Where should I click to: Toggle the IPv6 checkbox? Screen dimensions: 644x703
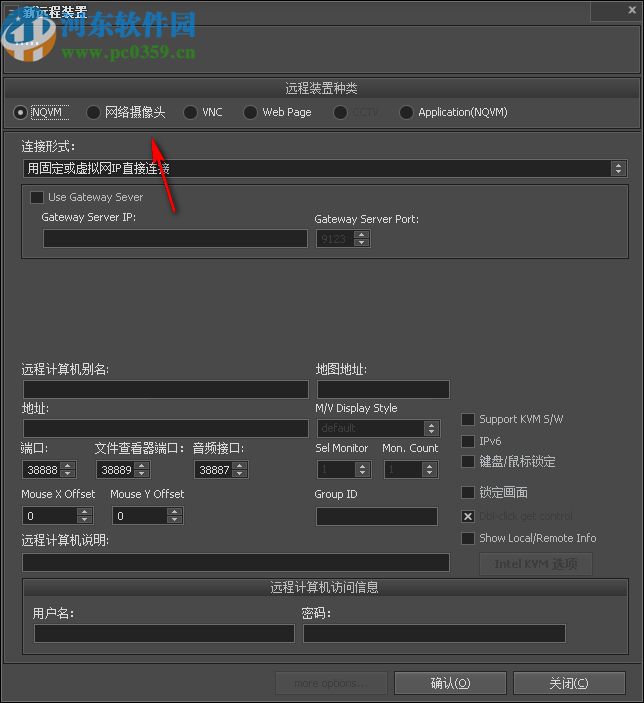pos(468,442)
